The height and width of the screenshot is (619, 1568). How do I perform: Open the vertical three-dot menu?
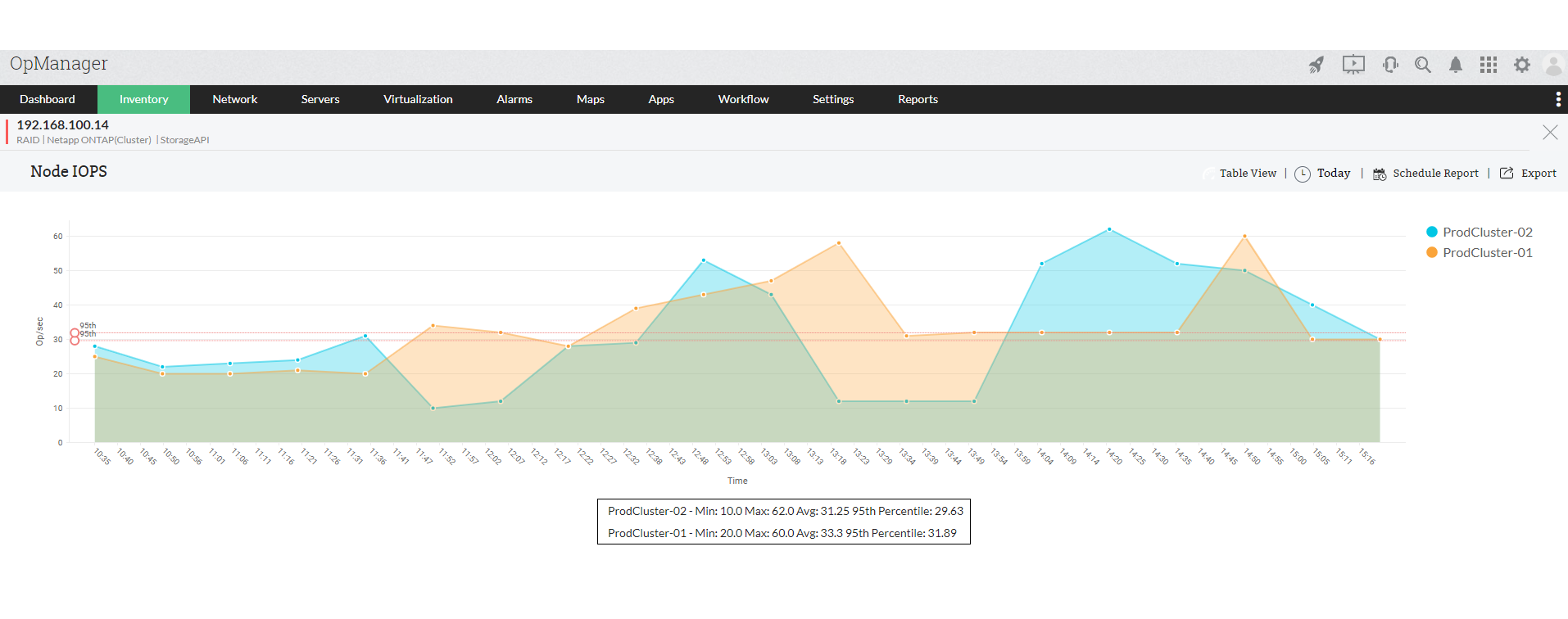(x=1557, y=99)
